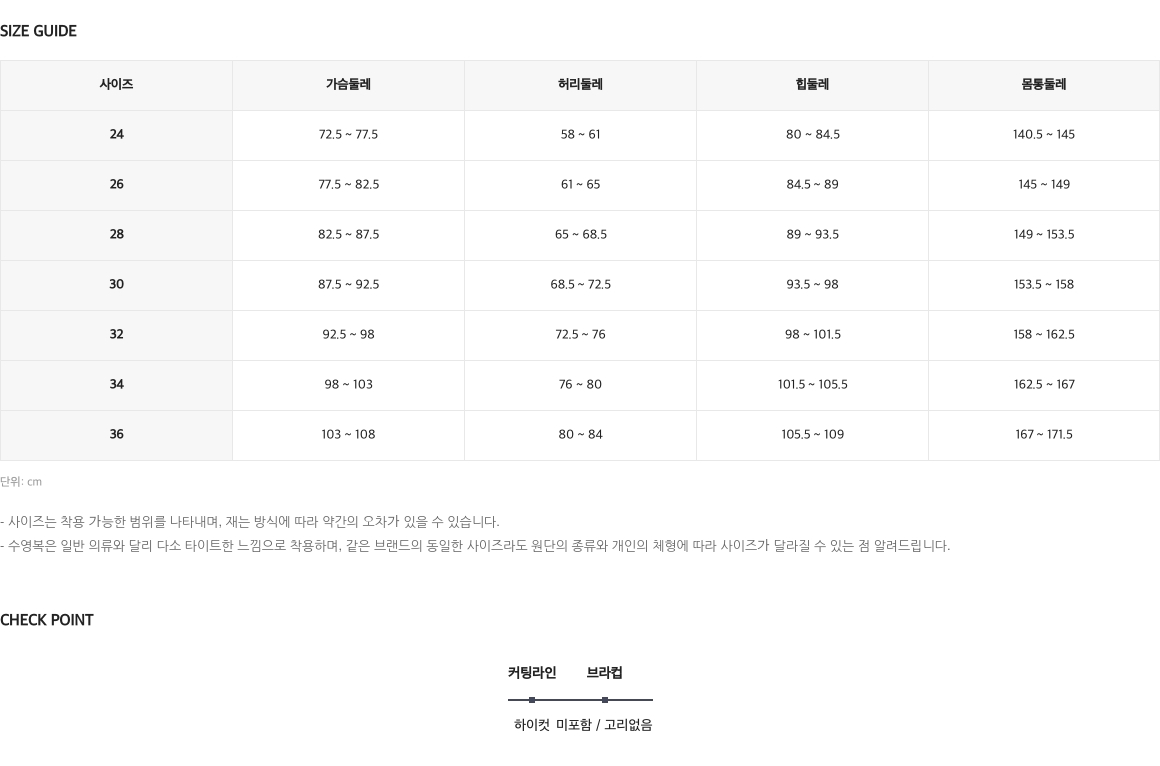Click the 미포함 / 고리없음 value text
Viewport: 1160px width, 766px height.
click(604, 725)
